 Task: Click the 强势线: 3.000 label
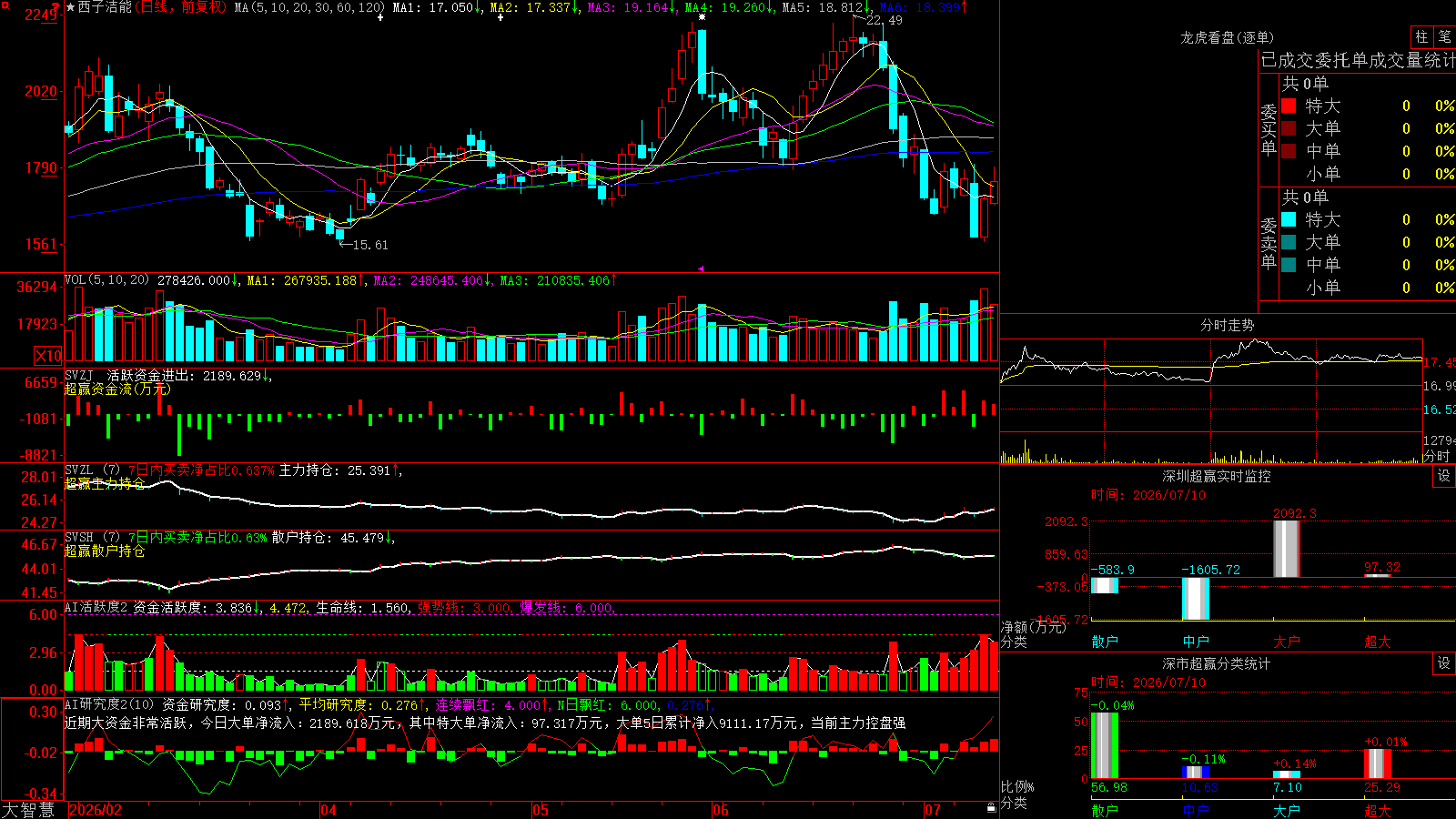pyautogui.click(x=464, y=607)
